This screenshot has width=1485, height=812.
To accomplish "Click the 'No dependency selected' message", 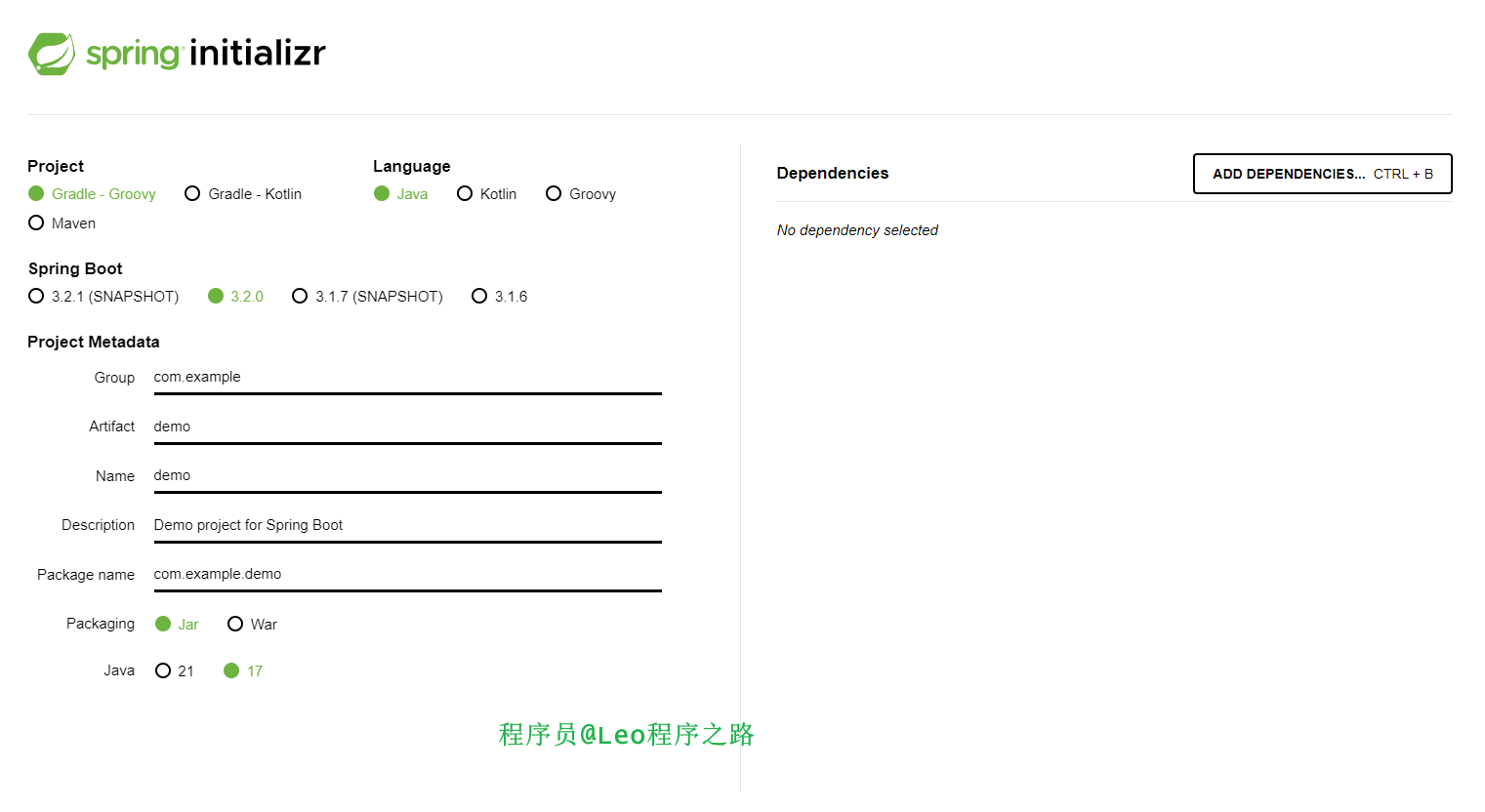I will pyautogui.click(x=857, y=230).
